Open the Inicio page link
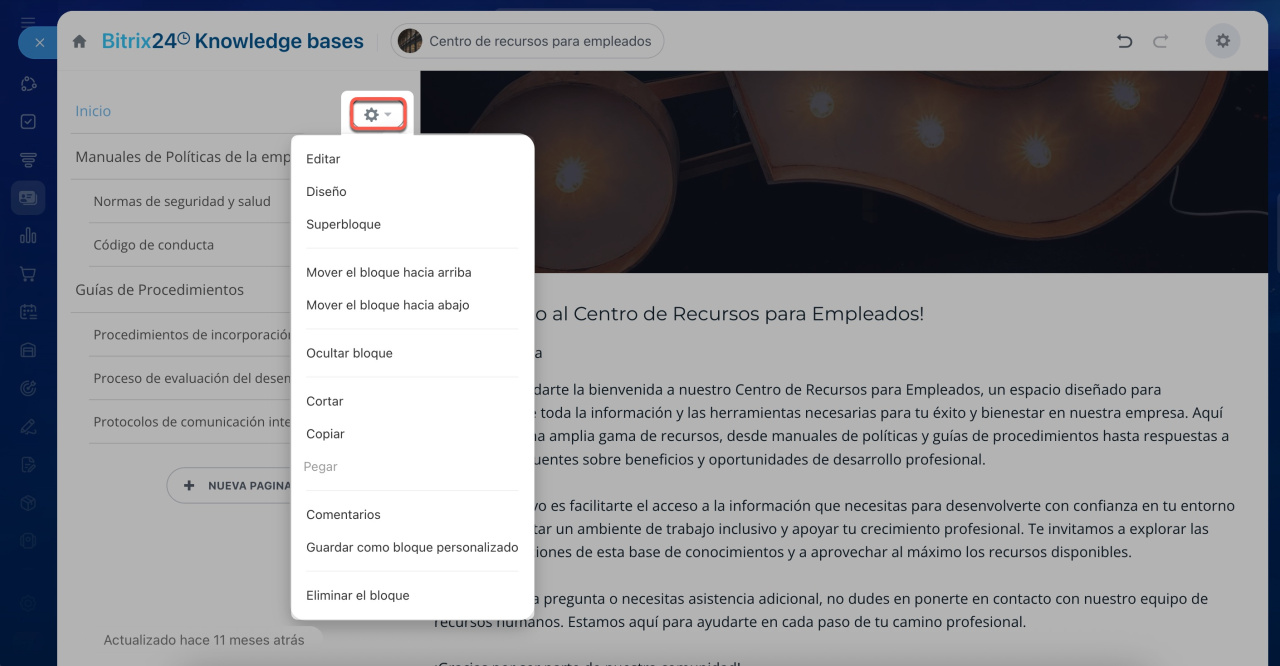 (93, 111)
